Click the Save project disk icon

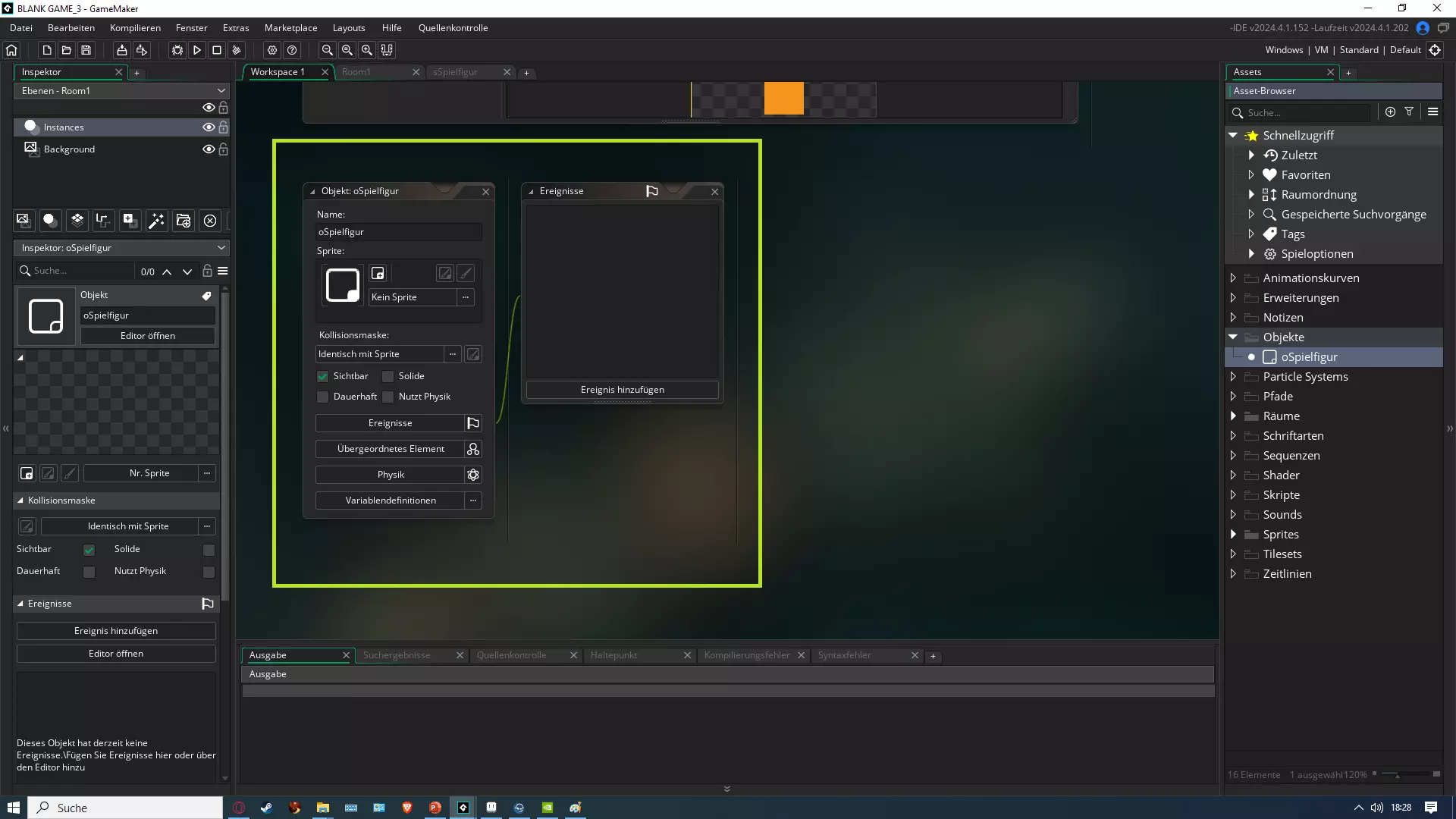click(x=86, y=50)
